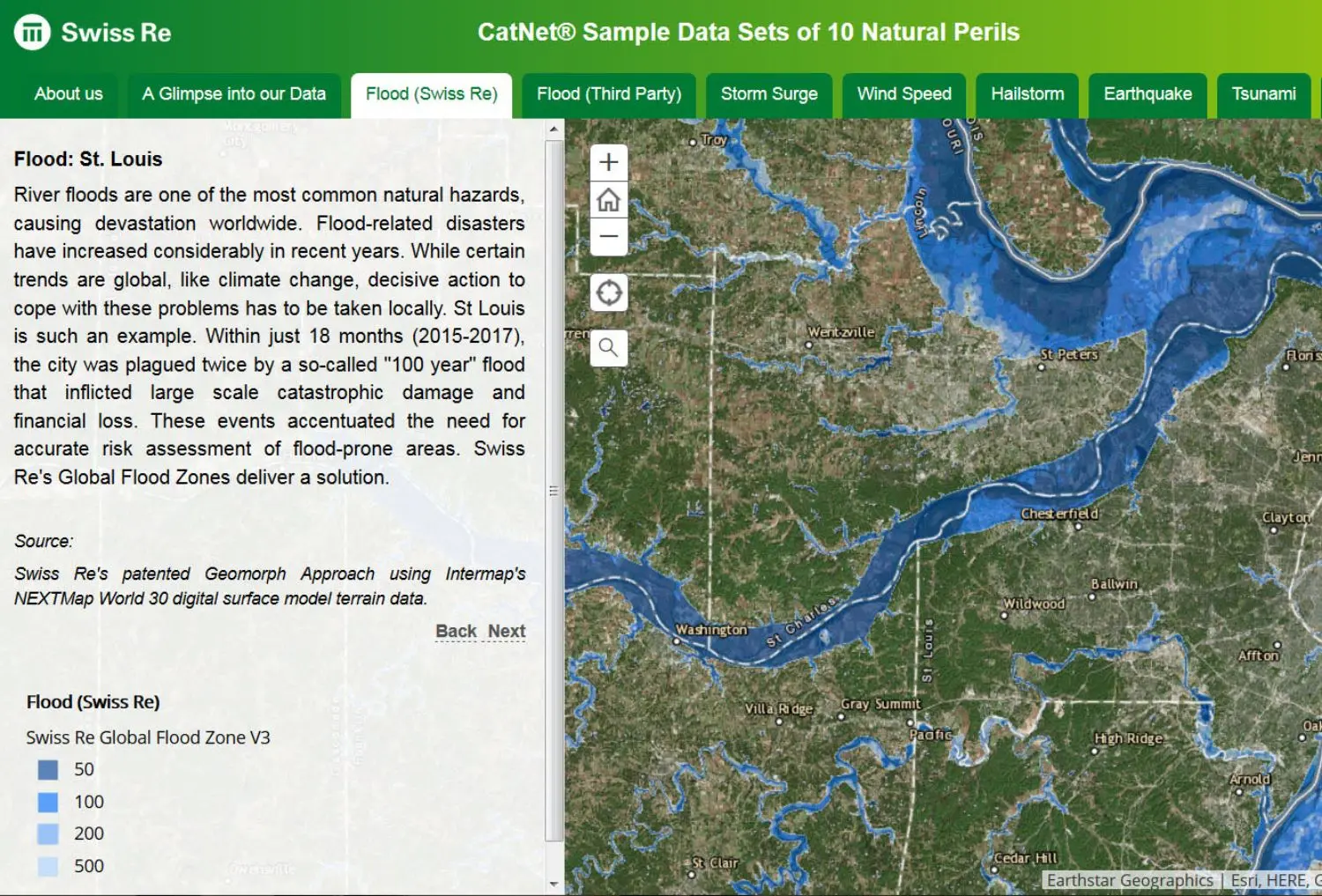Image resolution: width=1322 pixels, height=896 pixels.
Task: Select the Tsunami tab
Action: [x=1264, y=94]
